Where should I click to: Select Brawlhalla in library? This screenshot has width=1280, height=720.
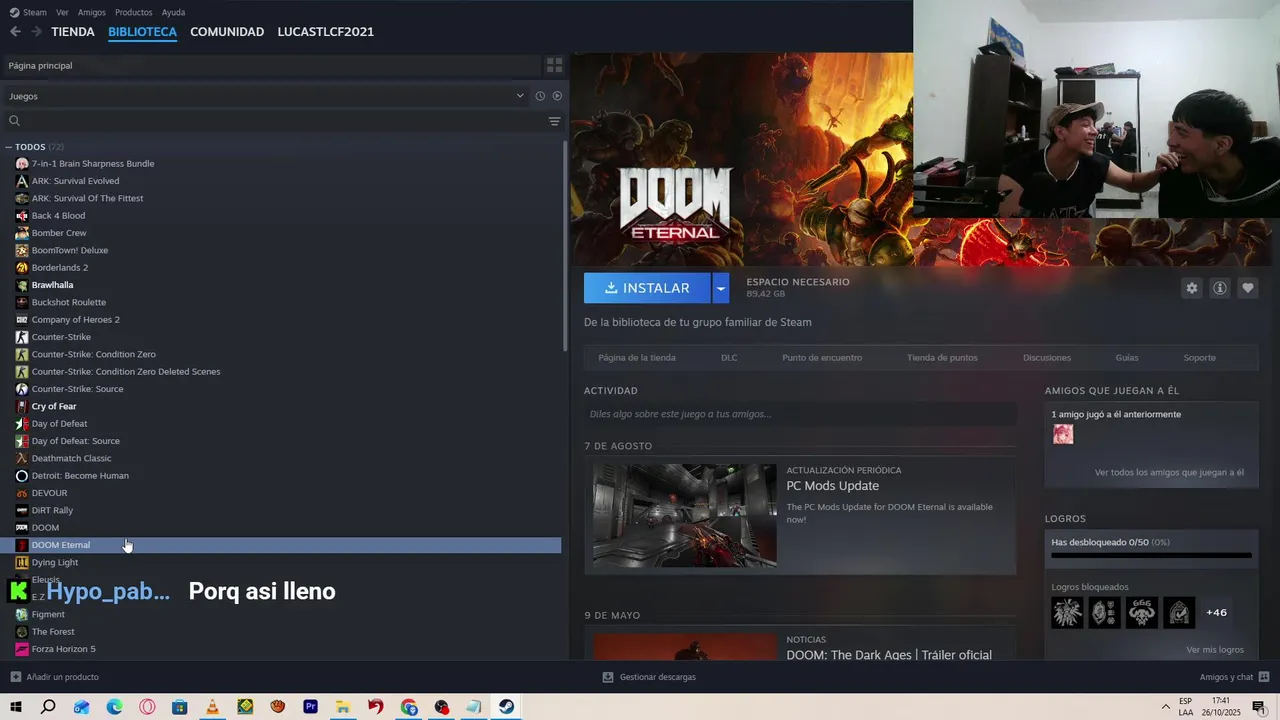tap(52, 285)
